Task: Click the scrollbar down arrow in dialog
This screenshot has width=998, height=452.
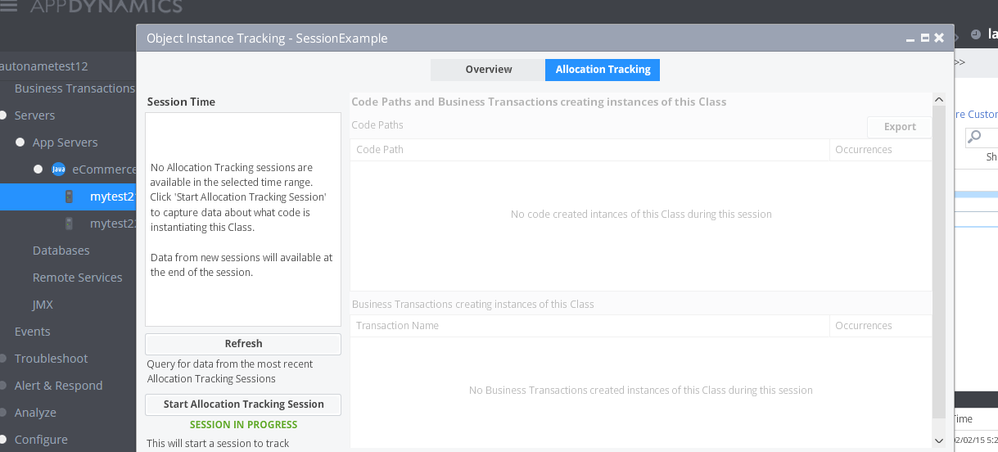Action: pyautogui.click(x=938, y=440)
